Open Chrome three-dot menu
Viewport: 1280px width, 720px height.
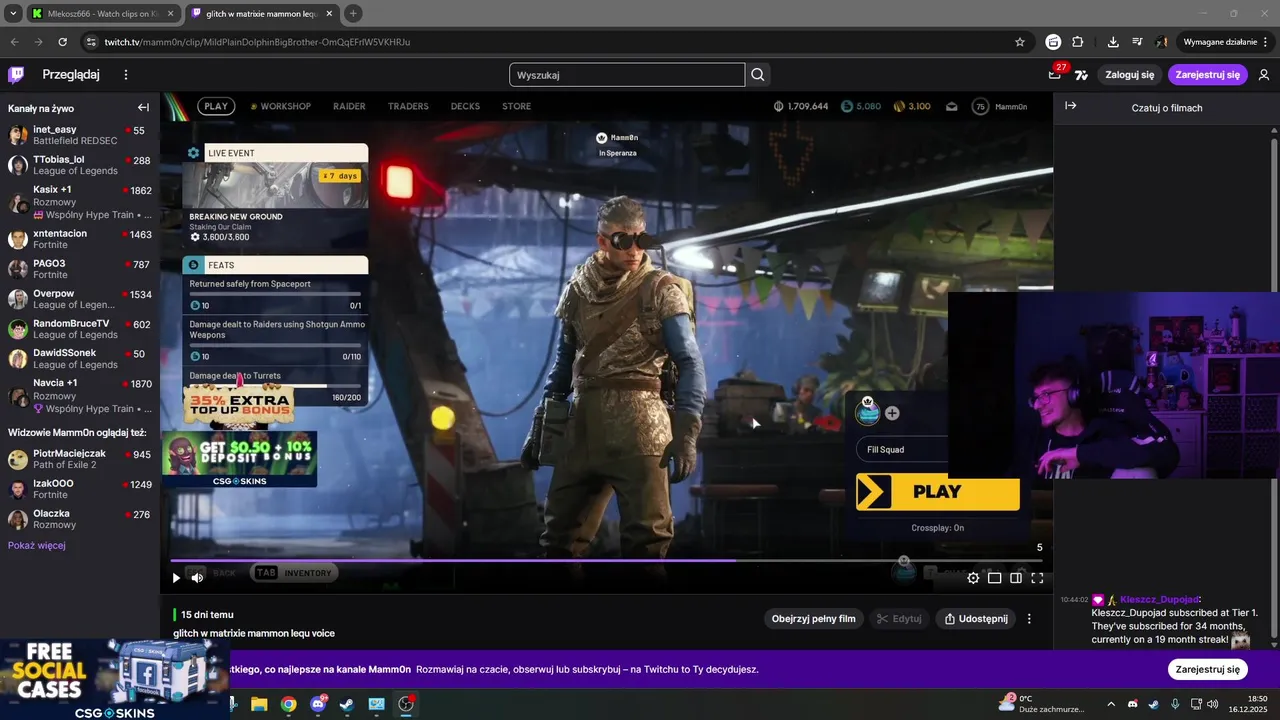pos(1267,42)
